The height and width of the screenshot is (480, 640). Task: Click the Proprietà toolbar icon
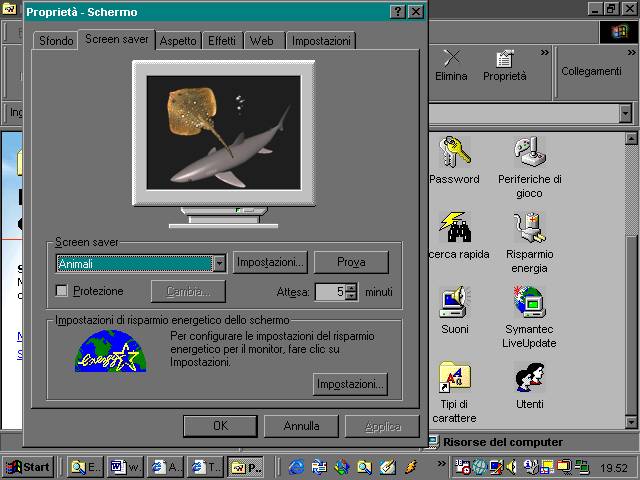(x=504, y=65)
